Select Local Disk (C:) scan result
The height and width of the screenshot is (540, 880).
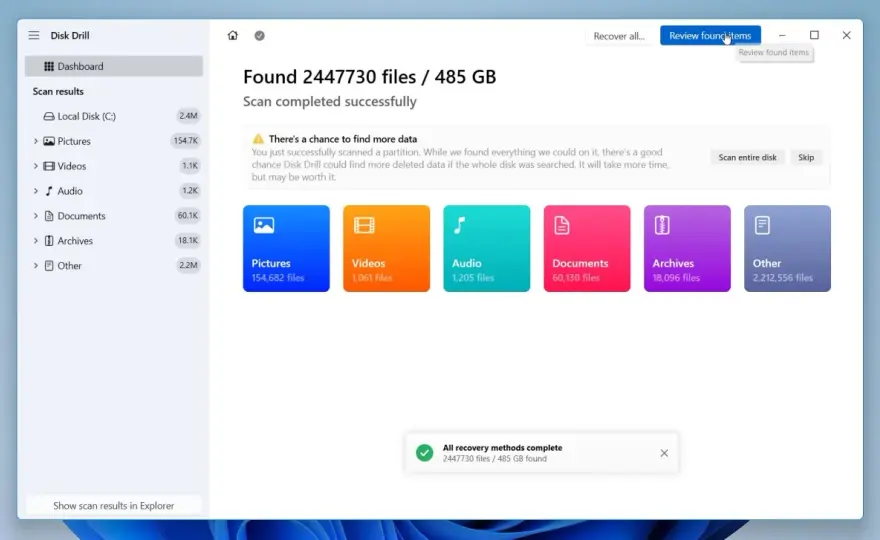pyautogui.click(x=113, y=116)
